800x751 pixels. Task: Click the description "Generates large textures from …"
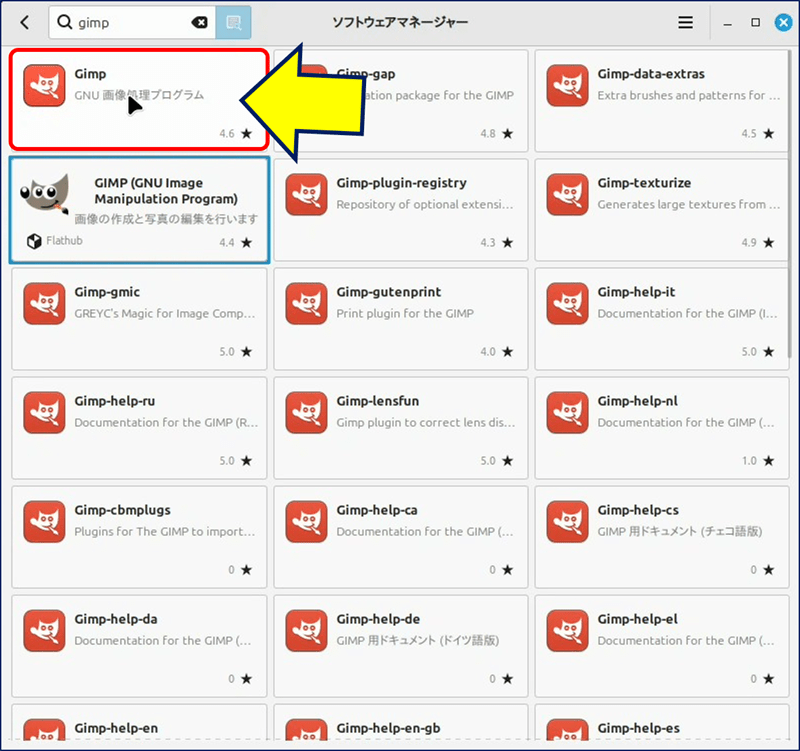pos(689,205)
